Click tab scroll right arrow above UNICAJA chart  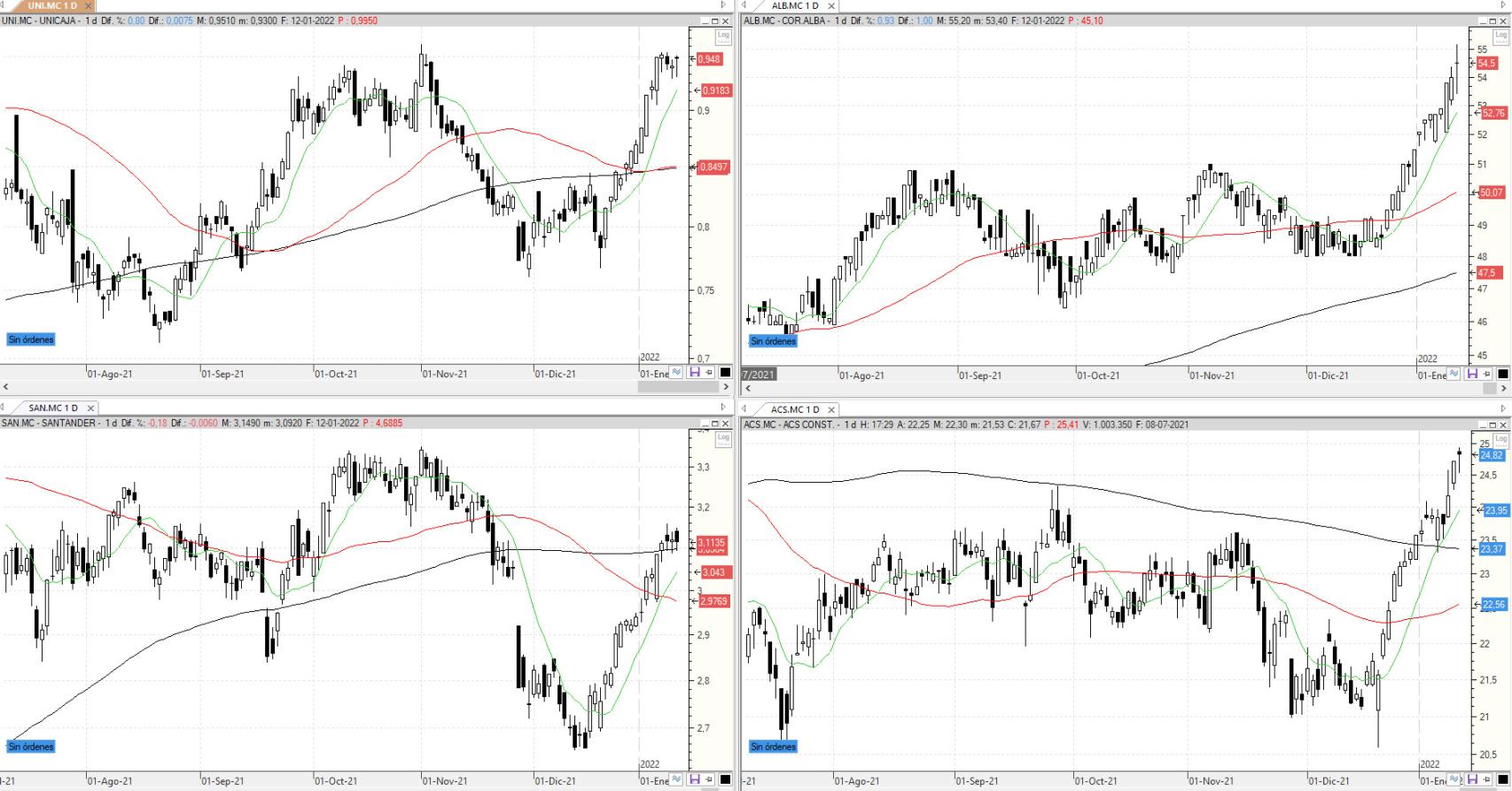pos(723,5)
